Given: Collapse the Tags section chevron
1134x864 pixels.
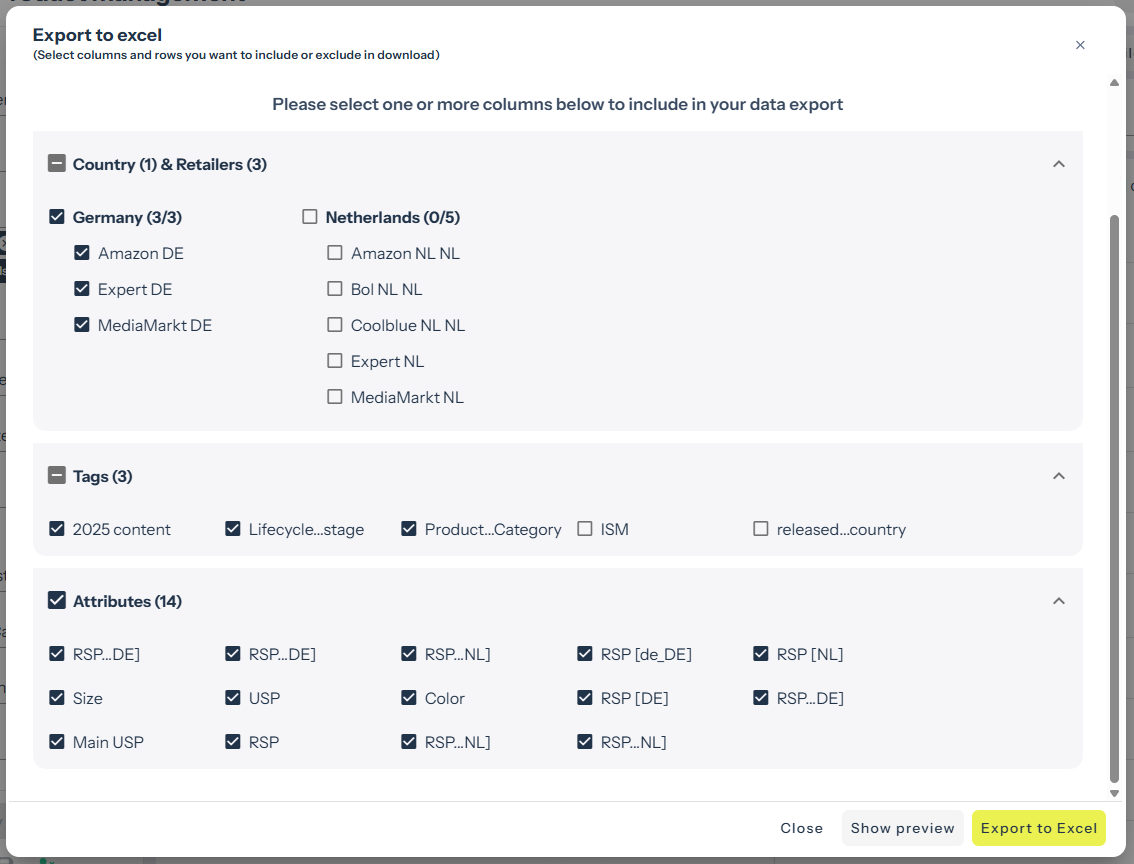Looking at the screenshot, I should pos(1059,476).
